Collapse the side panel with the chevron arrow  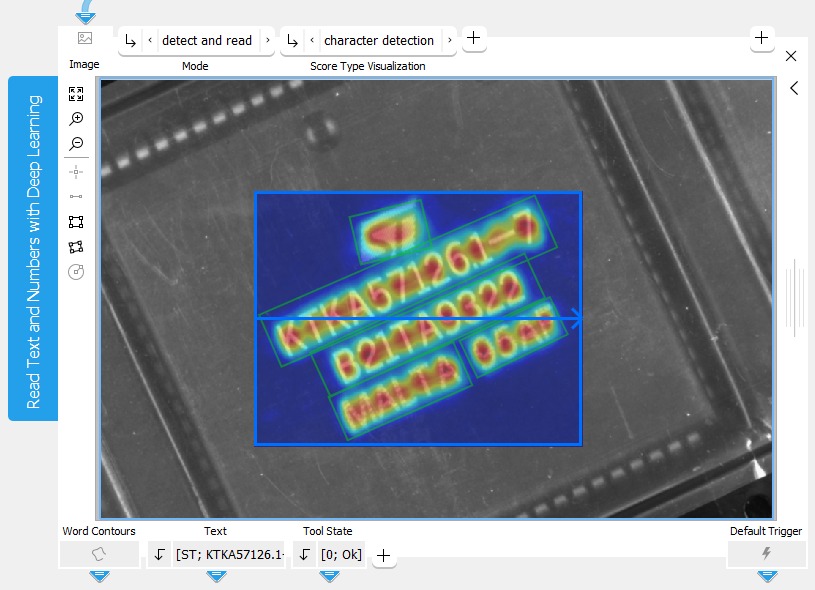(x=794, y=88)
